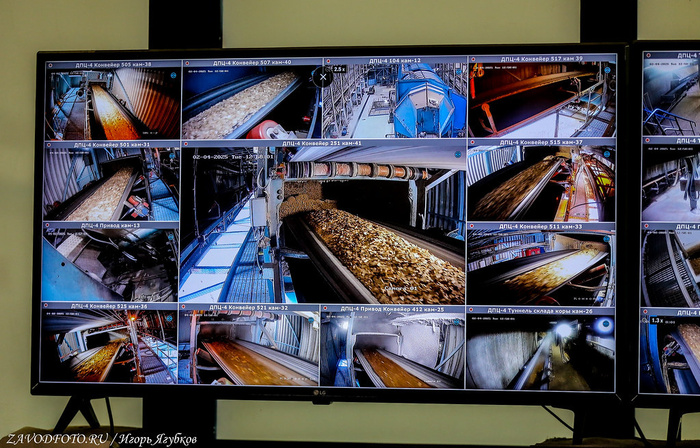Image resolution: width=700 pixels, height=448 pixels.
Task: Click record indicator dot of Конвейер 511 кам-33
Action: tap(471, 227)
